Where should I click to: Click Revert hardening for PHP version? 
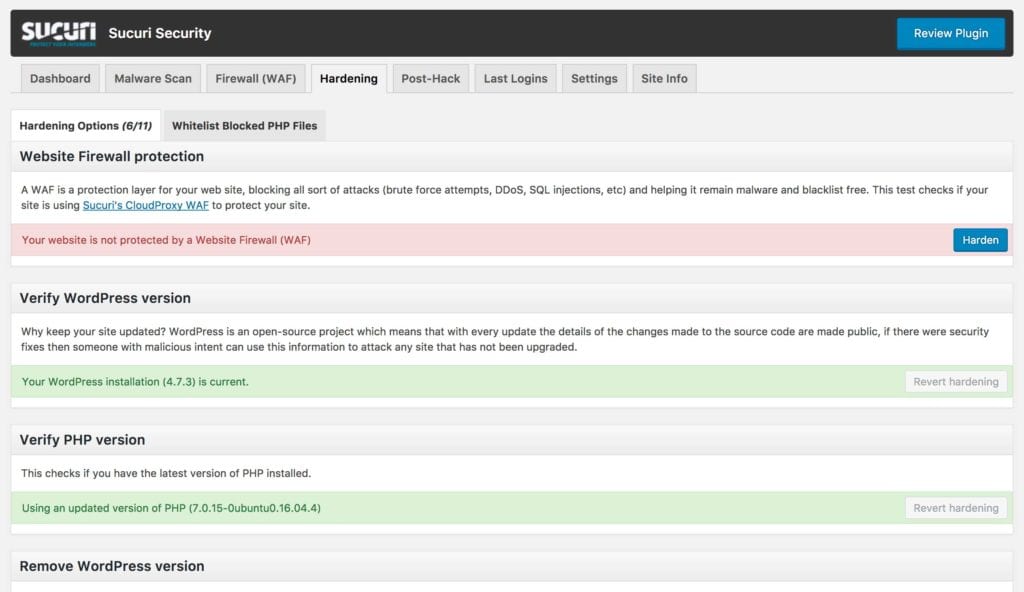point(955,508)
